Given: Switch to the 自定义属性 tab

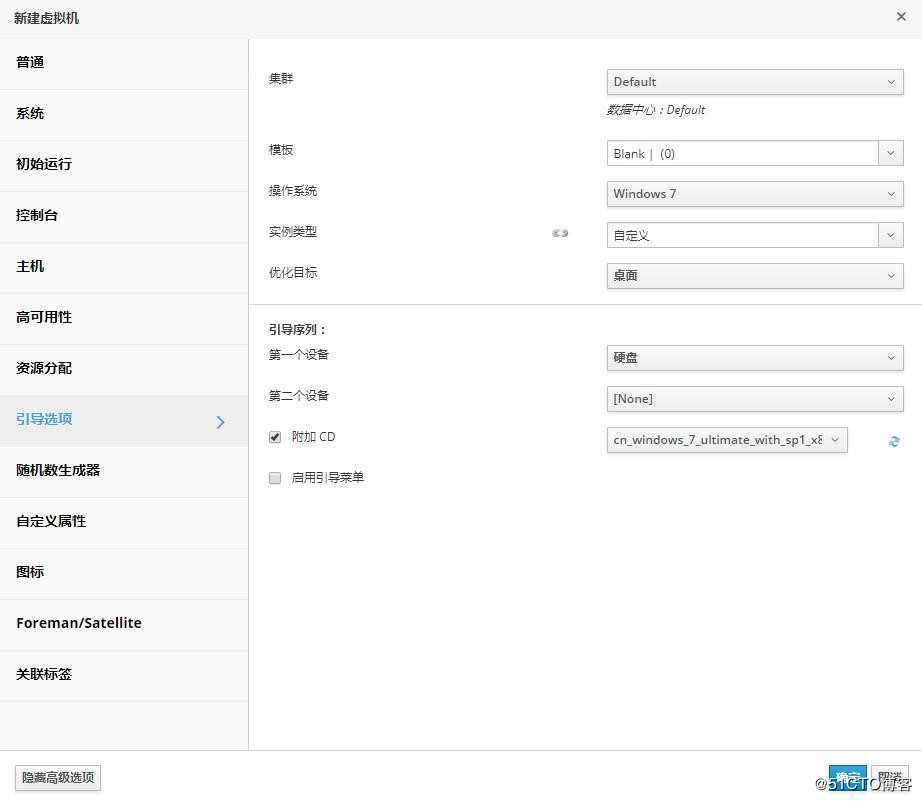Looking at the screenshot, I should pos(124,522).
